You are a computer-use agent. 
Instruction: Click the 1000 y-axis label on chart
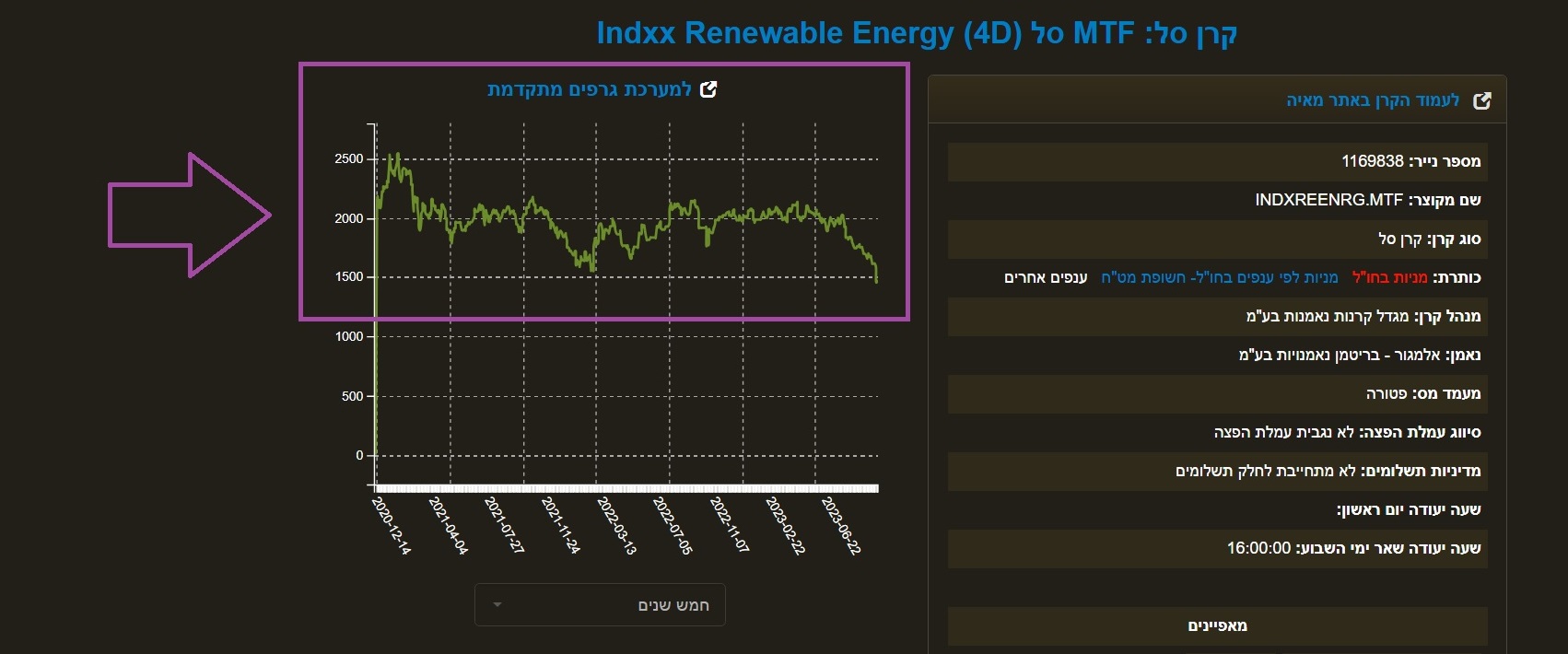[x=349, y=337]
